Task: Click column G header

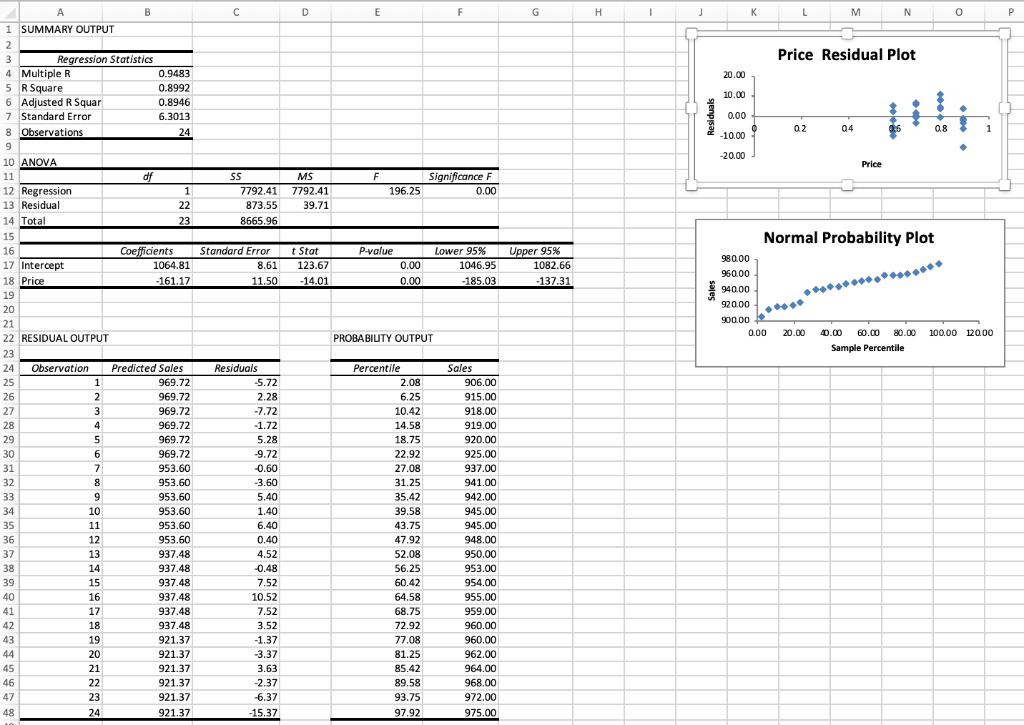Action: click(536, 12)
